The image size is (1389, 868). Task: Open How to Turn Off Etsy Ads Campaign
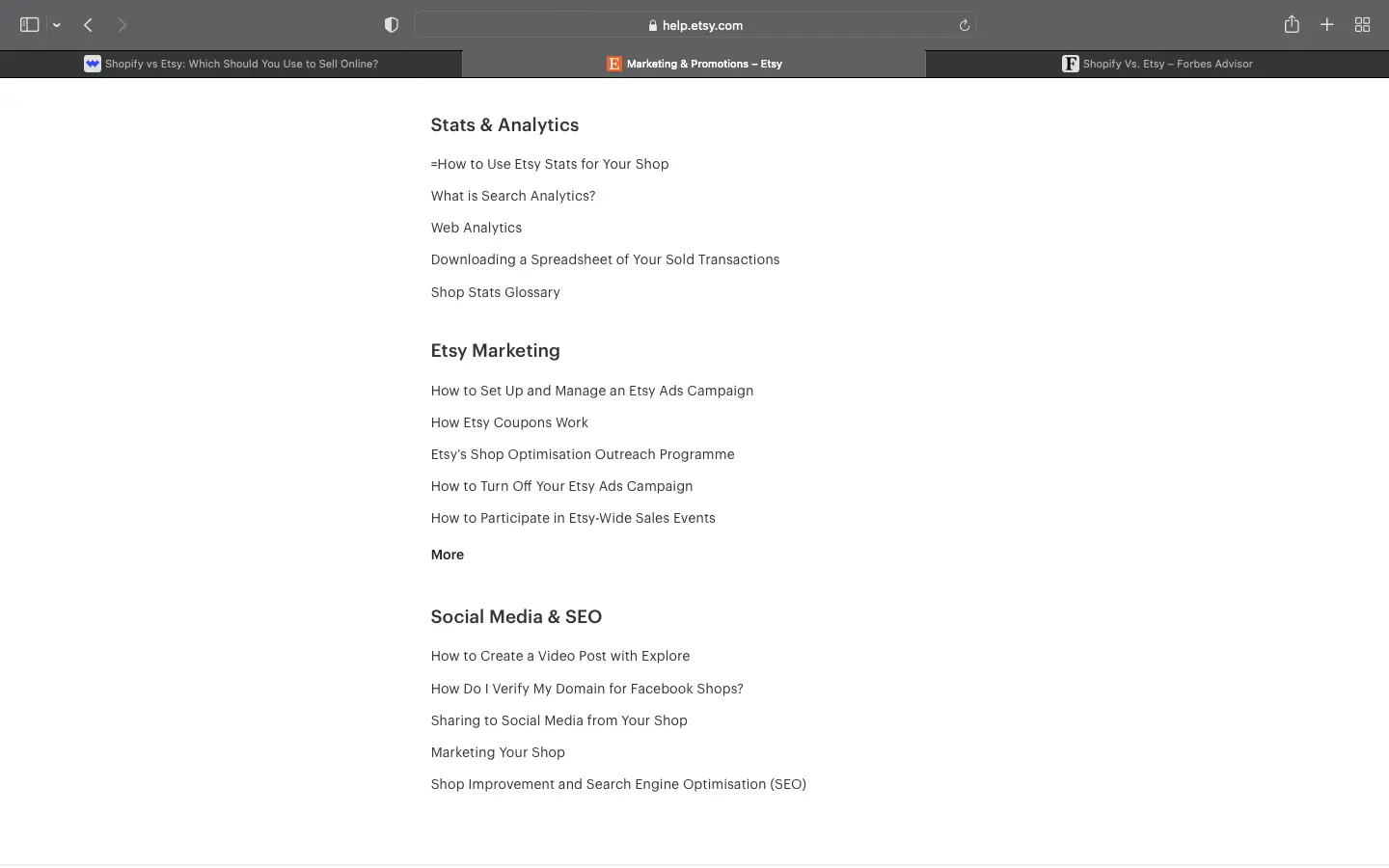pyautogui.click(x=561, y=486)
